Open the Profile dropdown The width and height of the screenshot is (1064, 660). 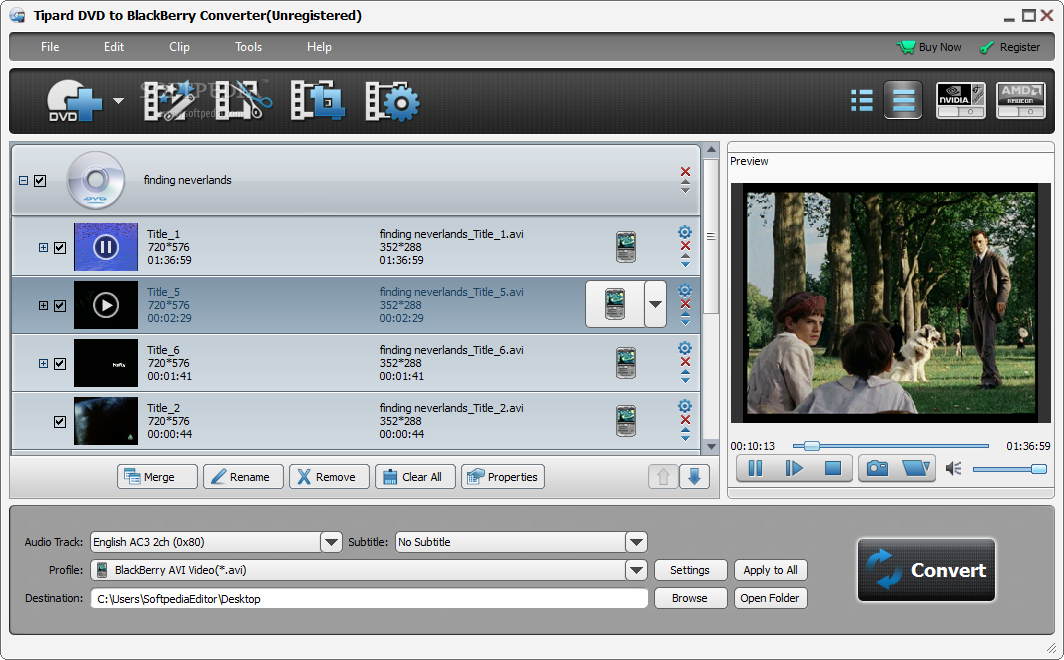[636, 570]
